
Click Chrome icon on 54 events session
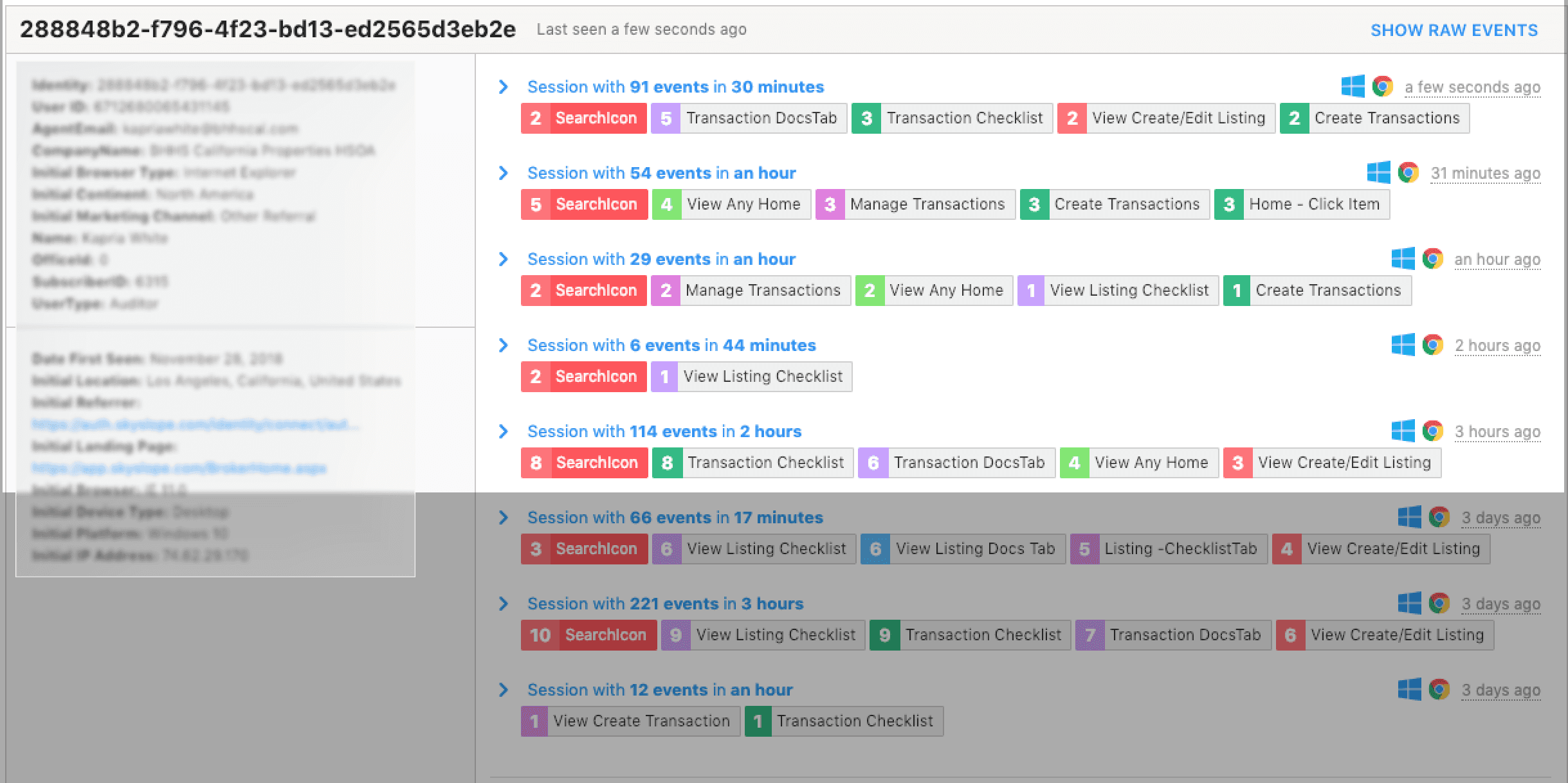(x=1408, y=172)
